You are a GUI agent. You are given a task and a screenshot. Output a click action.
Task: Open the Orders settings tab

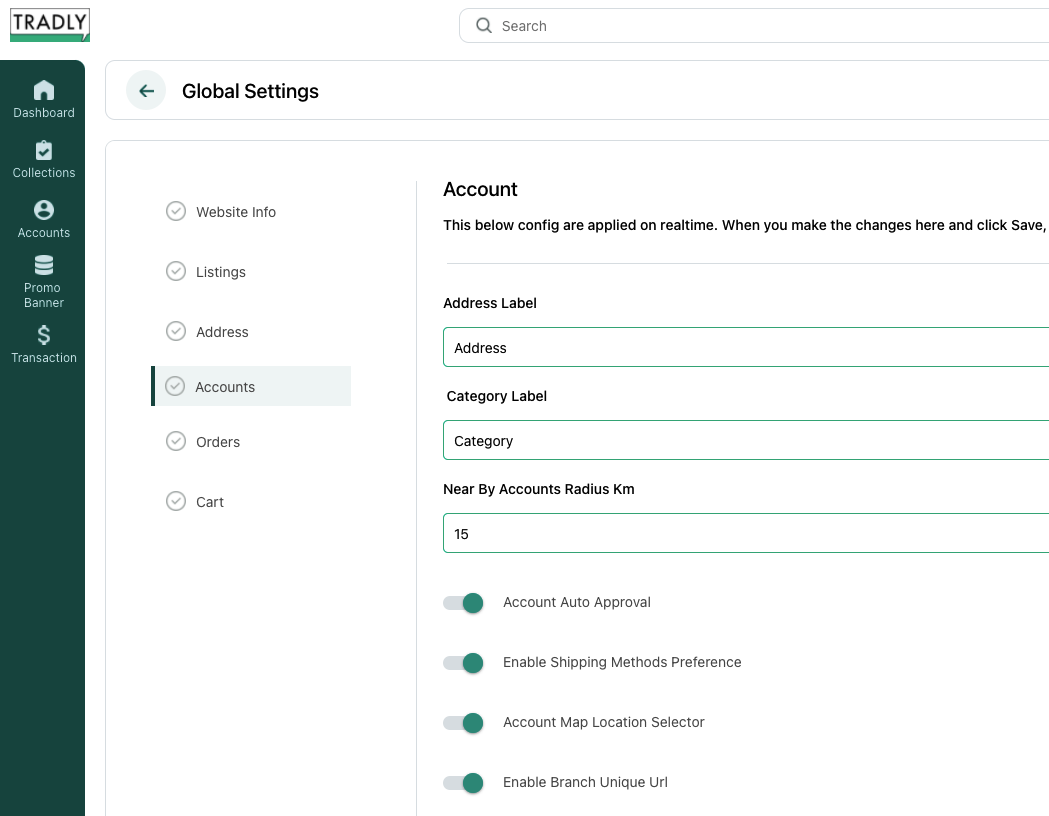coord(218,442)
